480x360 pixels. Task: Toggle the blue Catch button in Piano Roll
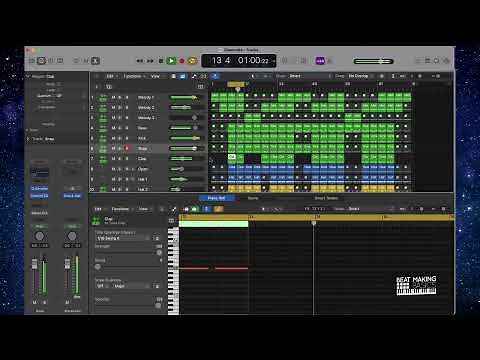pyautogui.click(x=207, y=209)
